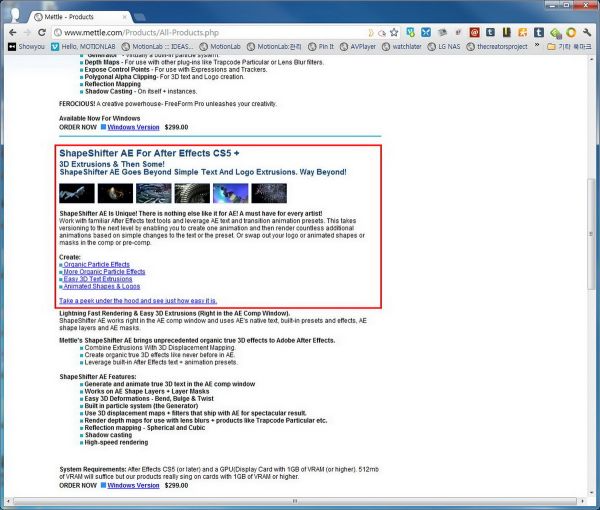Open the Chrome wrench menu

pos(587,33)
